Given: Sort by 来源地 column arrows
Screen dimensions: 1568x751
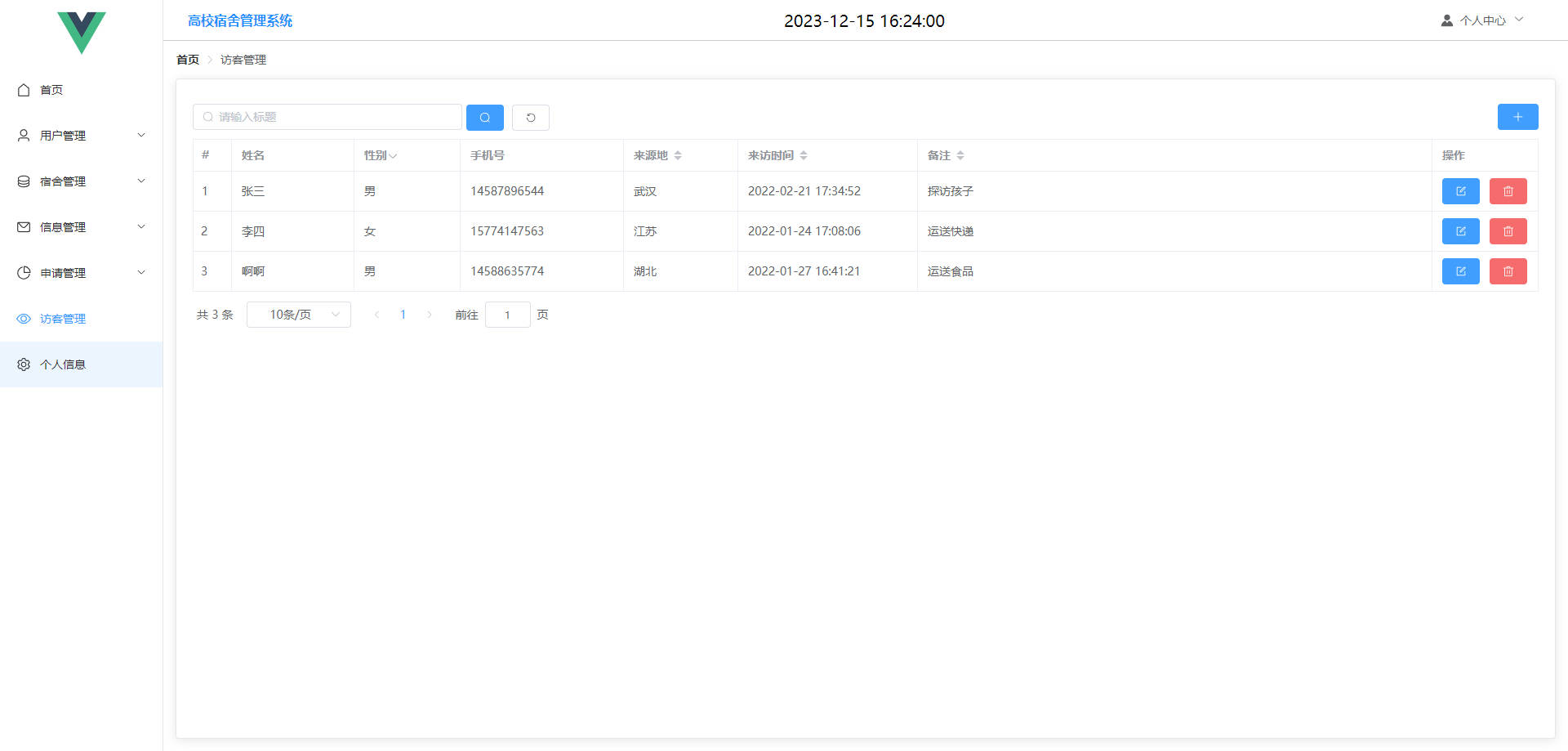Looking at the screenshot, I should click(x=678, y=155).
